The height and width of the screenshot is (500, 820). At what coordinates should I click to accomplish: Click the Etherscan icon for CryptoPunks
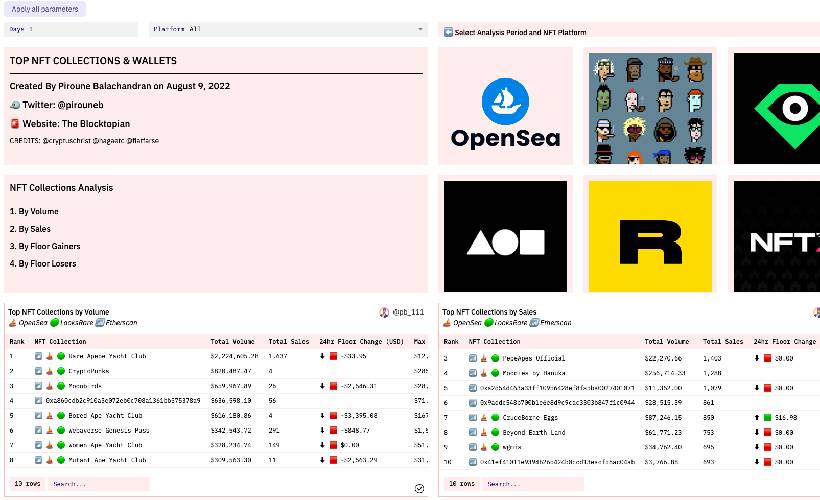38,371
